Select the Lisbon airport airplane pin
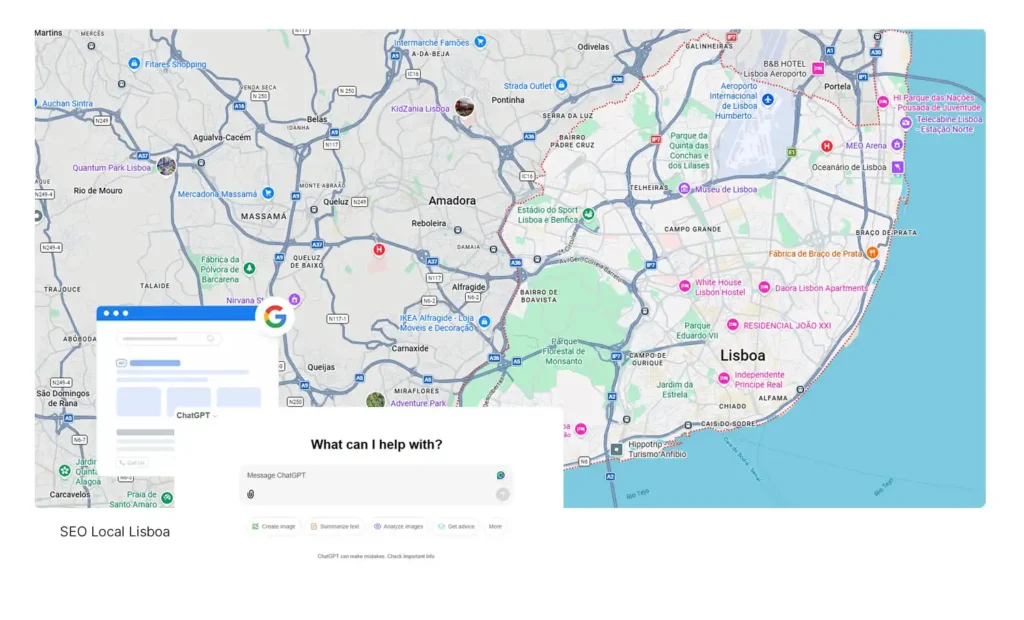This screenshot has width=1024, height=620. pos(768,100)
